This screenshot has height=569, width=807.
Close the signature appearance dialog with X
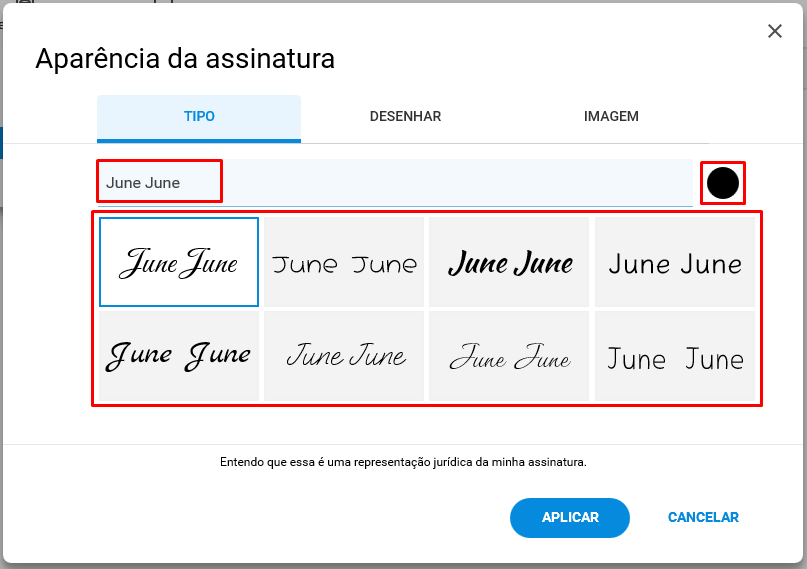[x=775, y=31]
